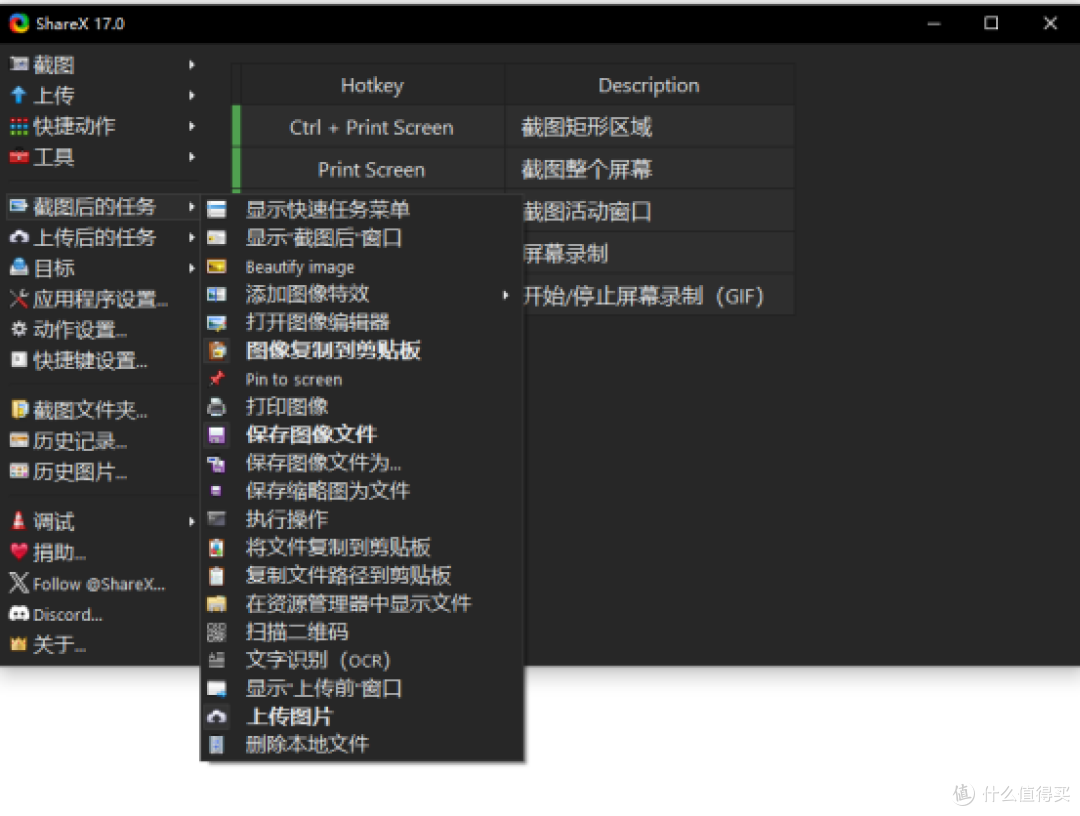Select the 开始/停止屏幕录制 (GIF) row
The image size is (1080, 816).
[658, 296]
